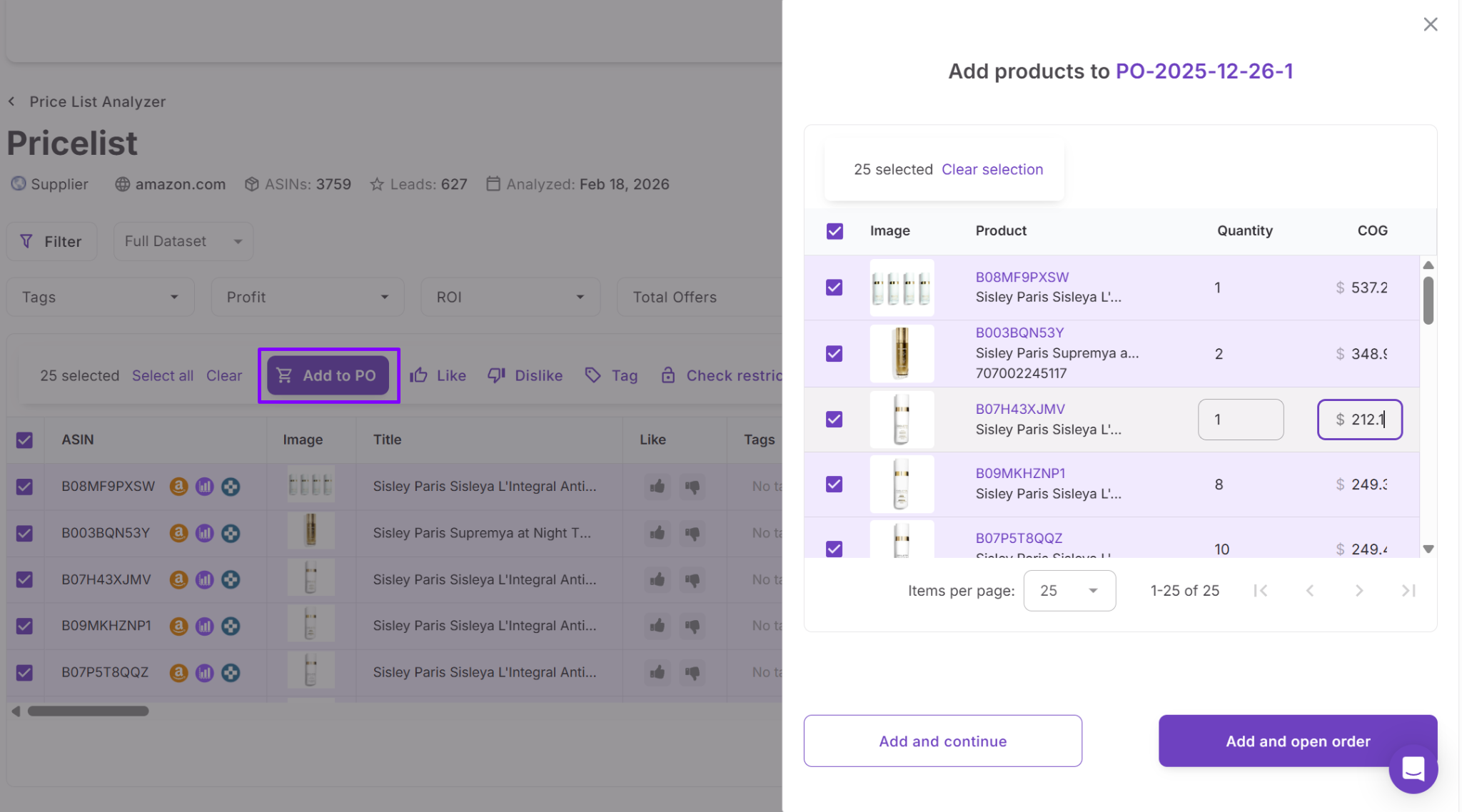1462x812 pixels.
Task: Open the Items per page selector
Action: [1069, 590]
